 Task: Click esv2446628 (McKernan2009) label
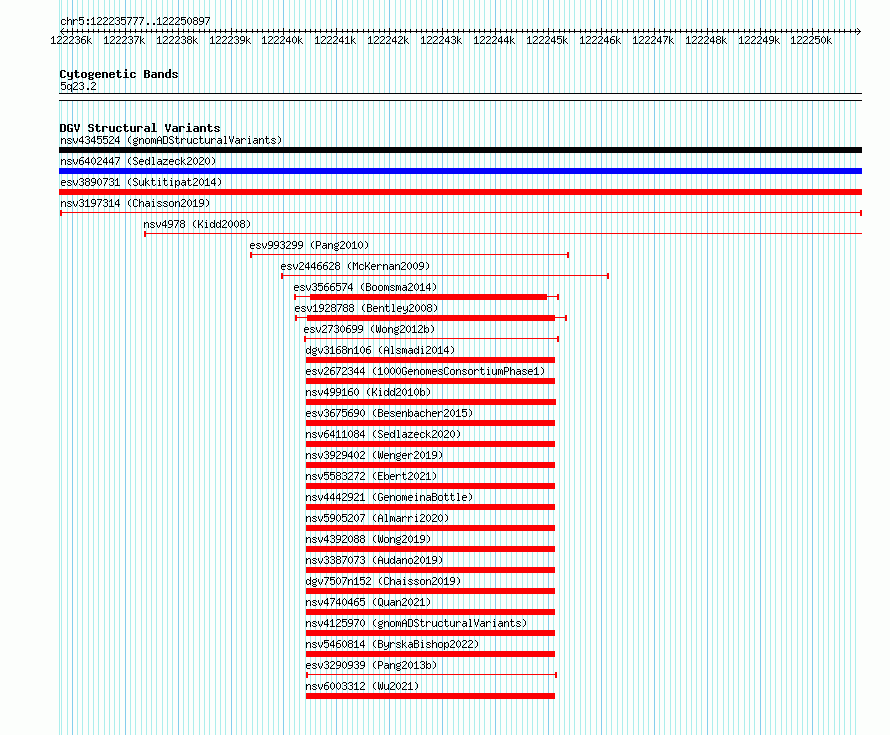[x=355, y=266]
